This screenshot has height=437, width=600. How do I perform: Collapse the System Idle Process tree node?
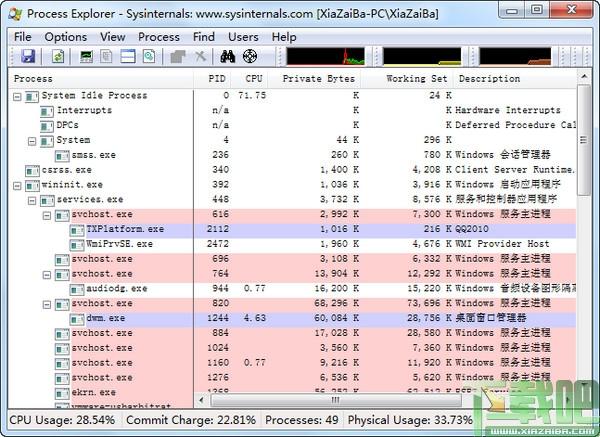point(17,96)
